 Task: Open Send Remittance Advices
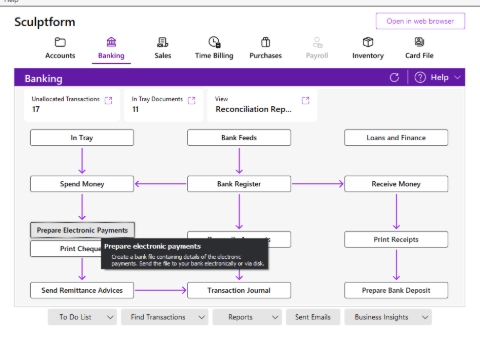point(82,290)
